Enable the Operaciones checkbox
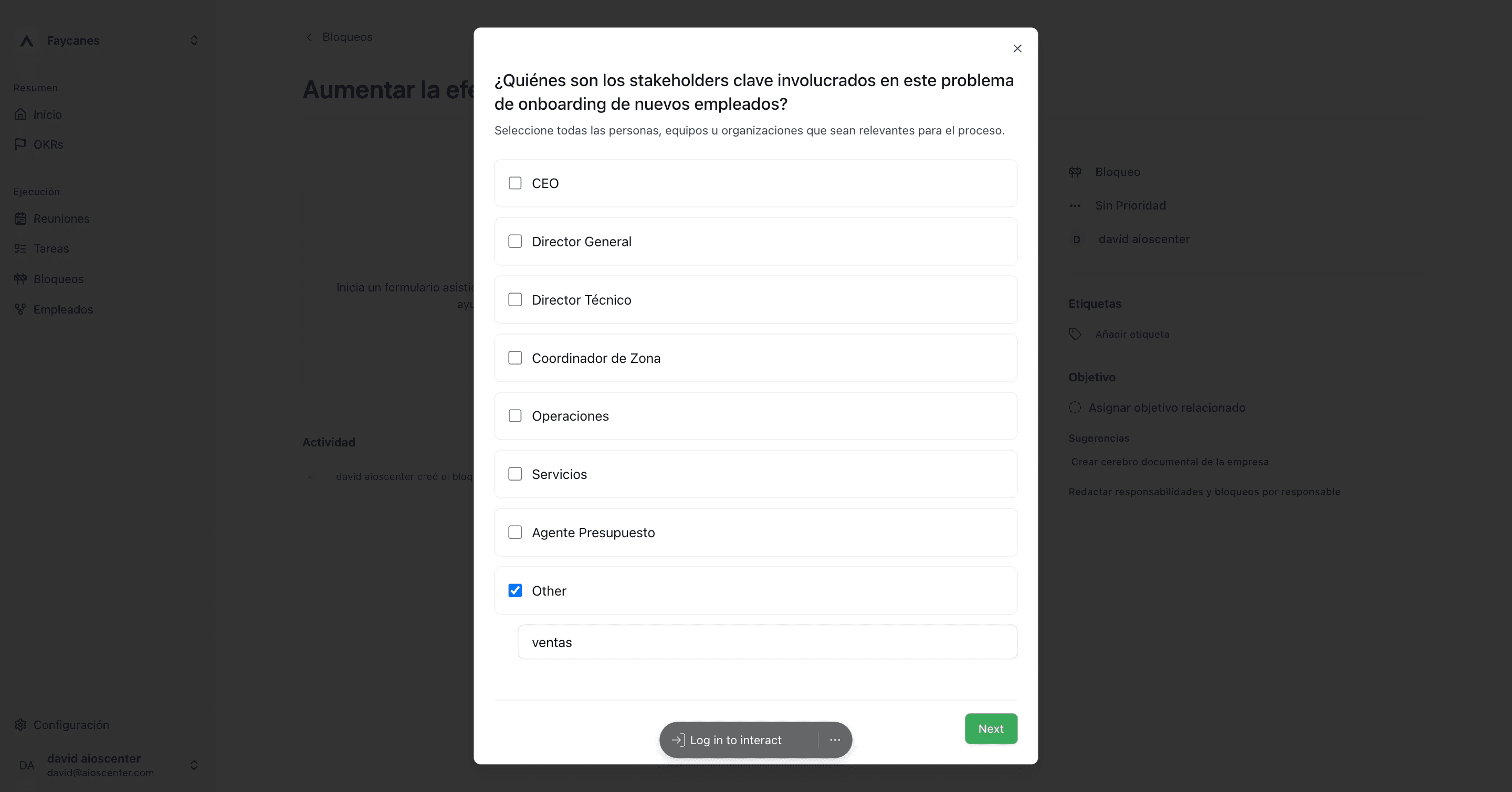1512x792 pixels. click(x=514, y=415)
